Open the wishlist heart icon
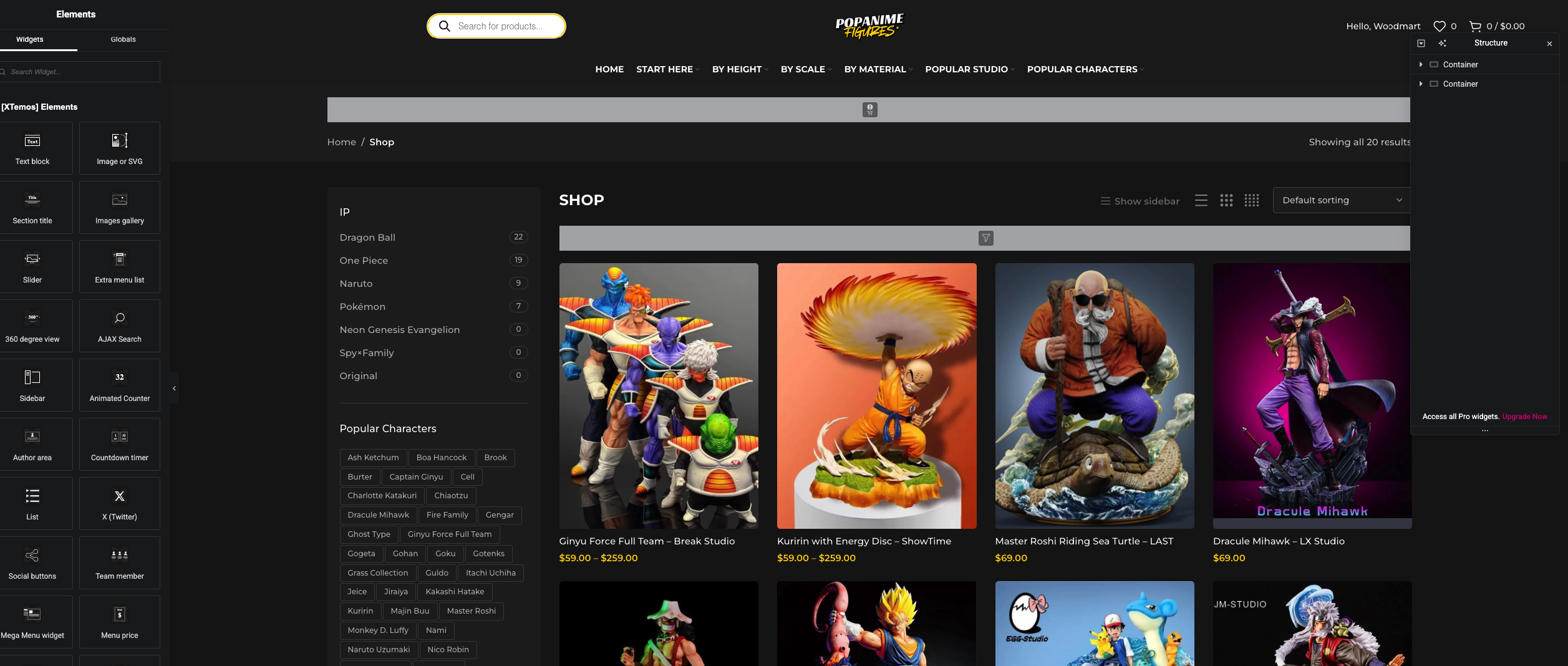 pyautogui.click(x=1440, y=26)
